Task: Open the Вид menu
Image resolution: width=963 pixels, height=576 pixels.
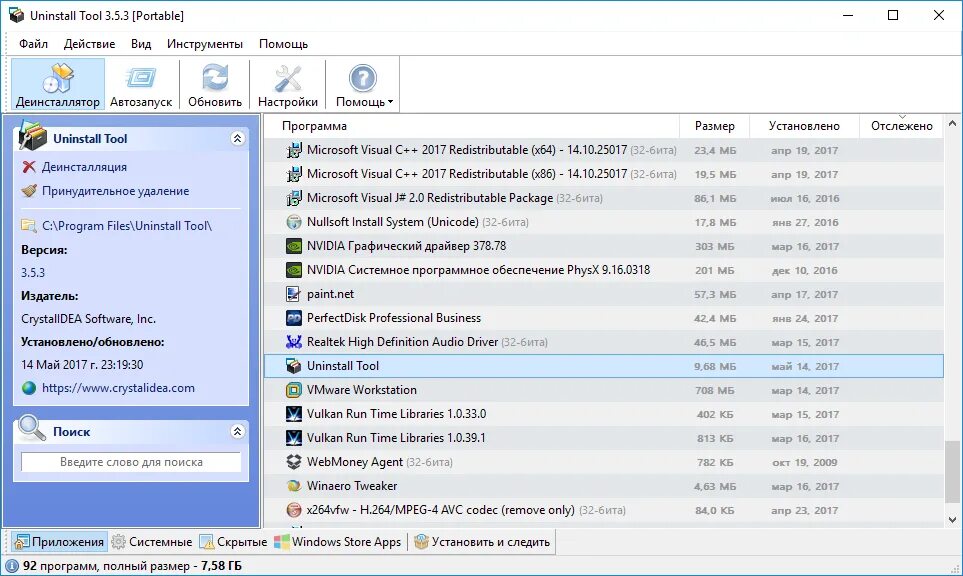Action: 141,44
